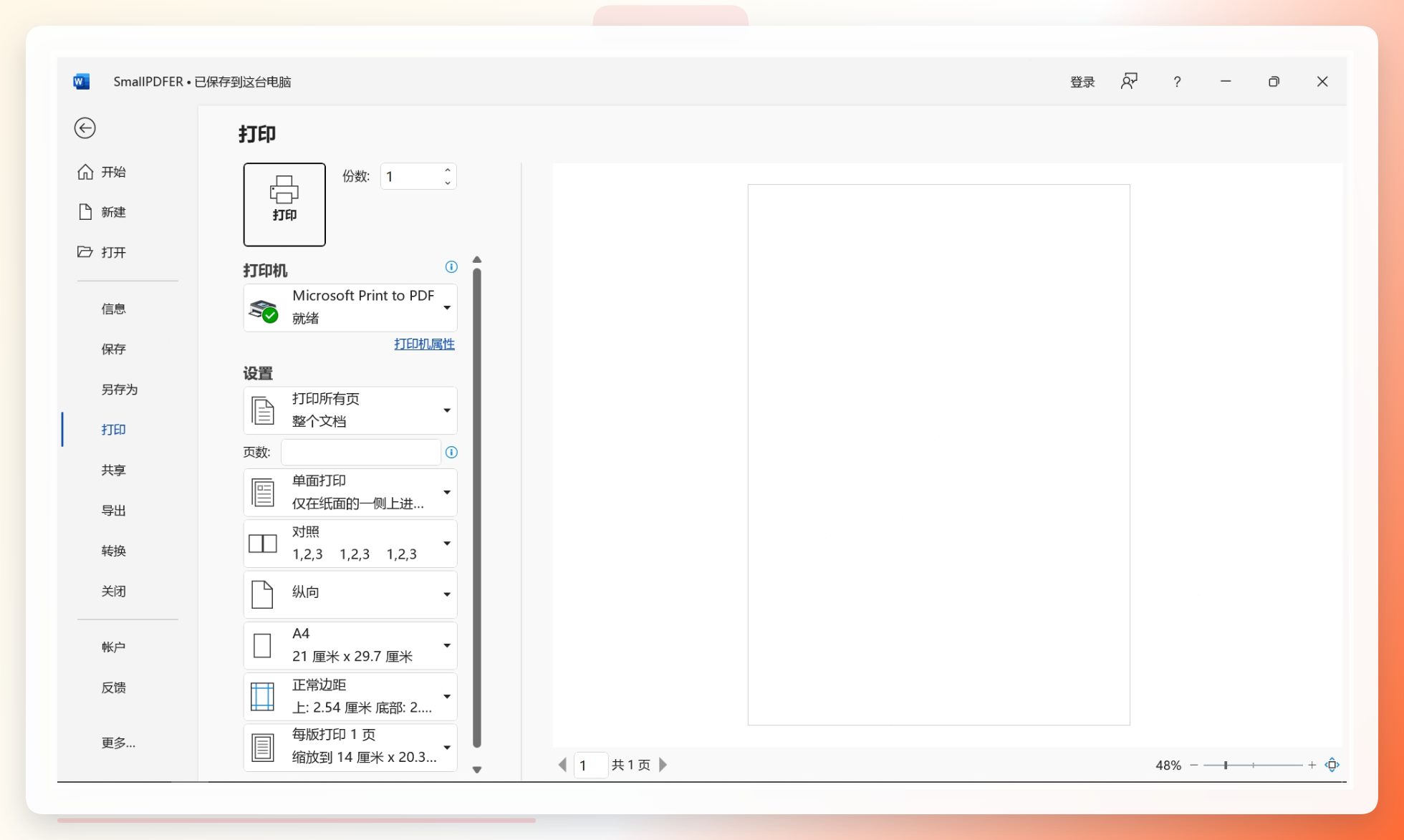This screenshot has width=1404, height=840.
Task: Click the settings vertical scrollbar thumb
Action: [477, 508]
